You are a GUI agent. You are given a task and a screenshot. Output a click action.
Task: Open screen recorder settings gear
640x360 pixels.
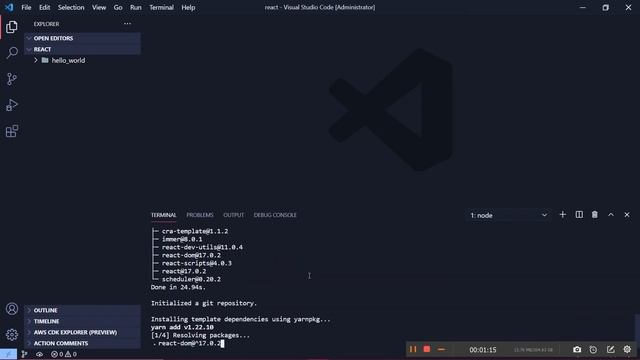[627, 349]
